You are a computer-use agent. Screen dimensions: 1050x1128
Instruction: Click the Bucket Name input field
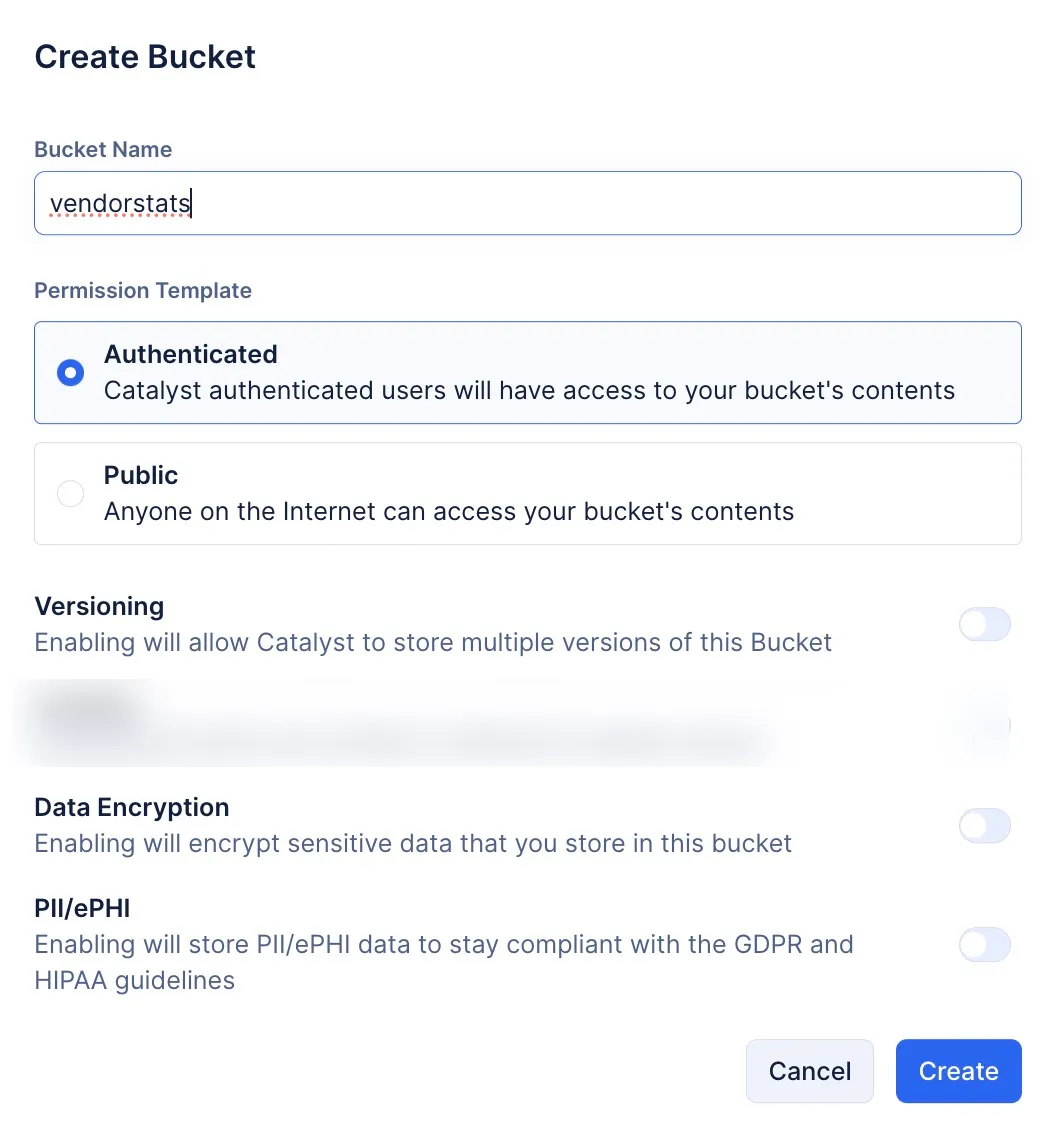(x=527, y=203)
